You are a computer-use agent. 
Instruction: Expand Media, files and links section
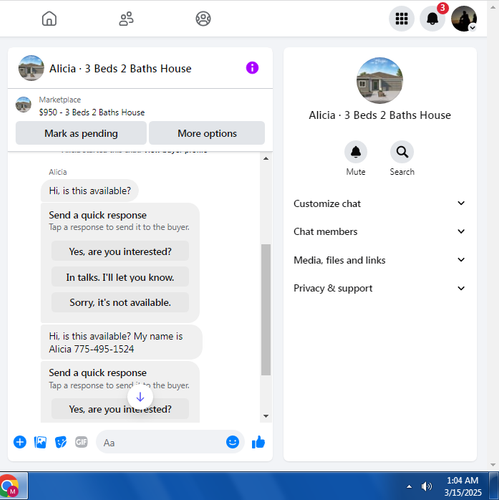tap(379, 260)
